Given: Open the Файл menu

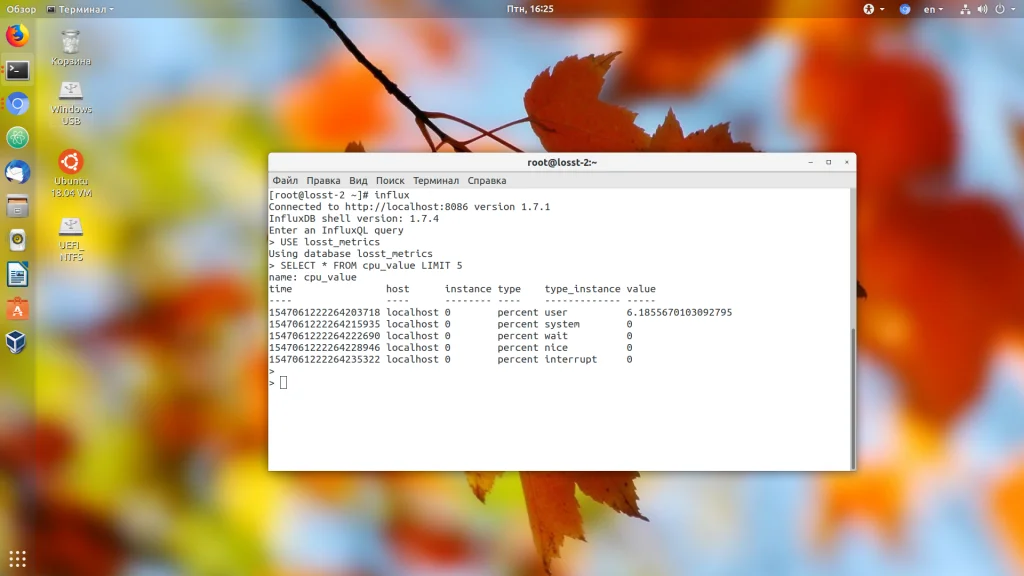Looking at the screenshot, I should pyautogui.click(x=285, y=180).
